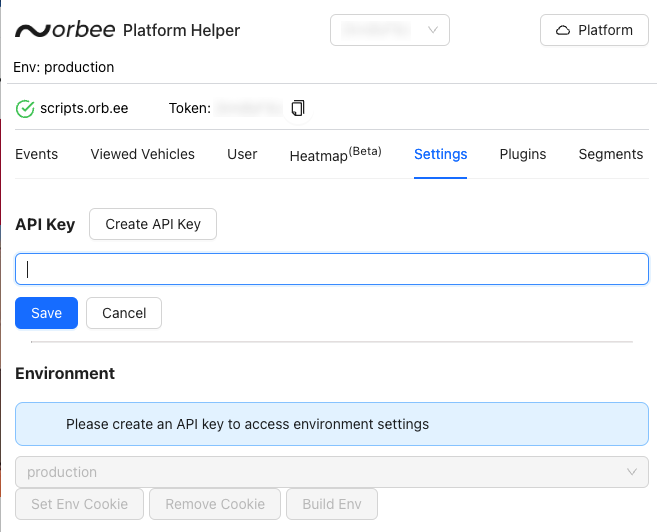Open the production environment dropdown
The height and width of the screenshot is (532, 662).
(x=331, y=472)
